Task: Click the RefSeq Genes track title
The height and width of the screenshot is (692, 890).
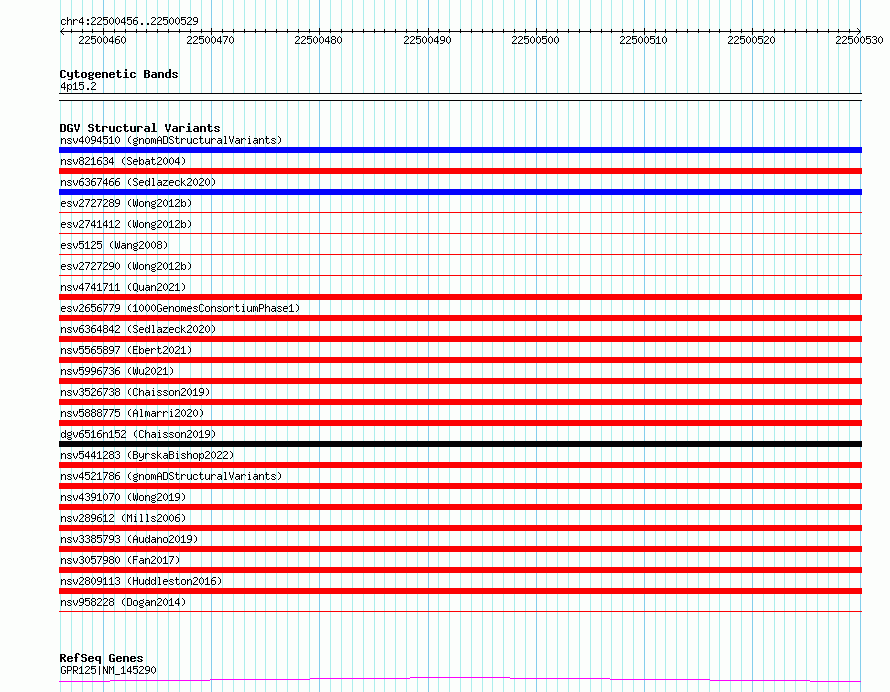Action: click(x=101, y=658)
